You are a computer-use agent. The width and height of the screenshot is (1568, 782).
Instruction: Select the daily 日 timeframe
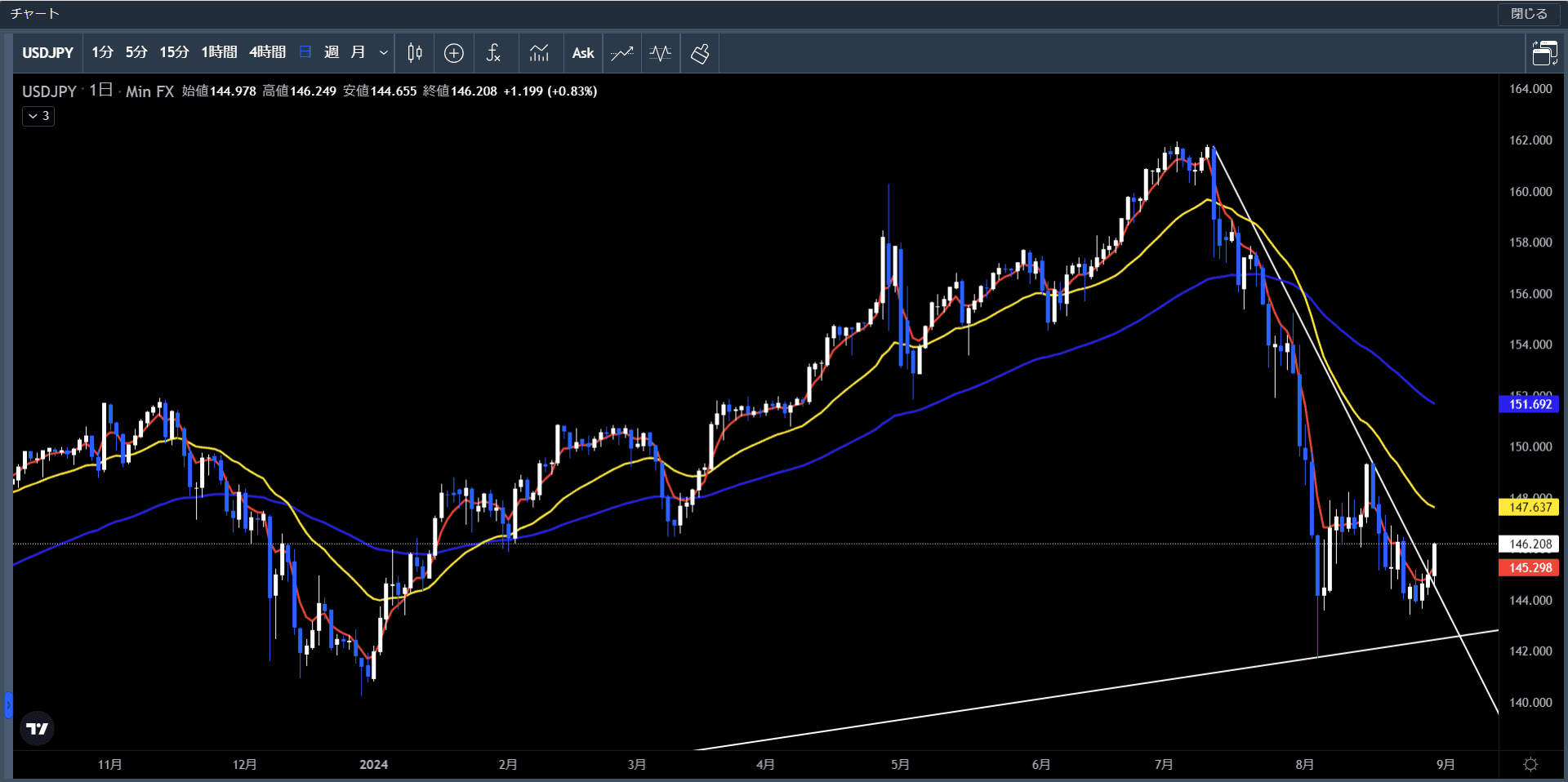pos(305,53)
